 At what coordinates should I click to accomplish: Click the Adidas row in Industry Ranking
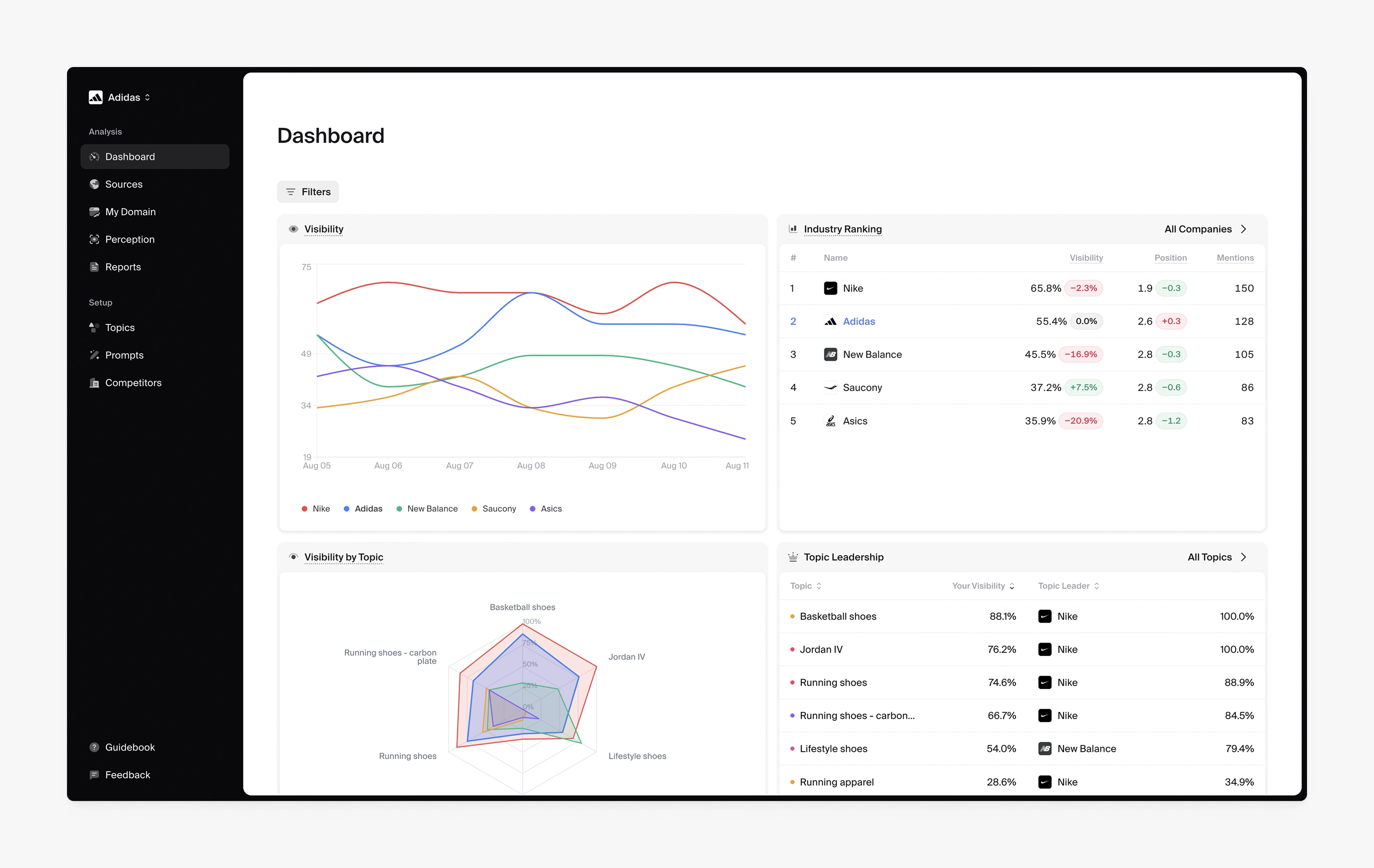click(1022, 321)
